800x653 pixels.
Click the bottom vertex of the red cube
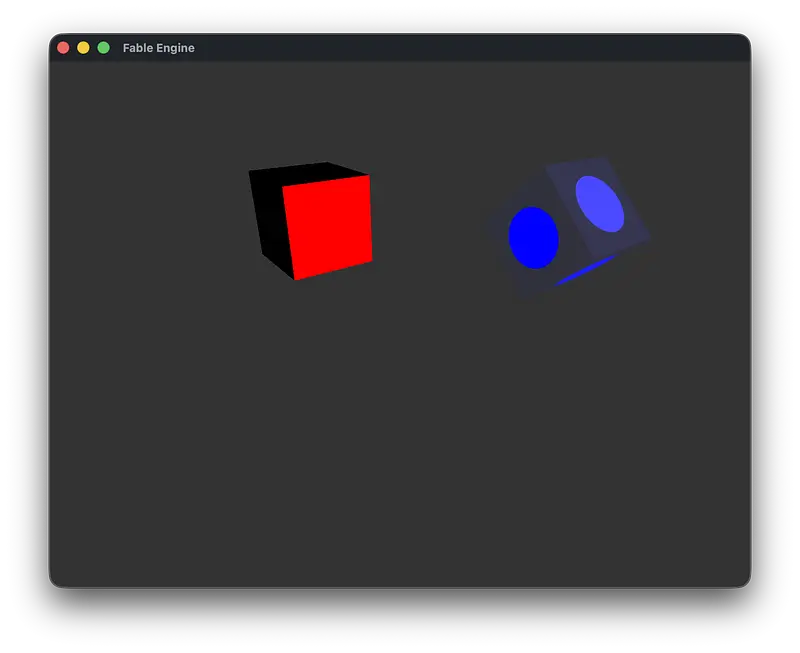[x=295, y=279]
